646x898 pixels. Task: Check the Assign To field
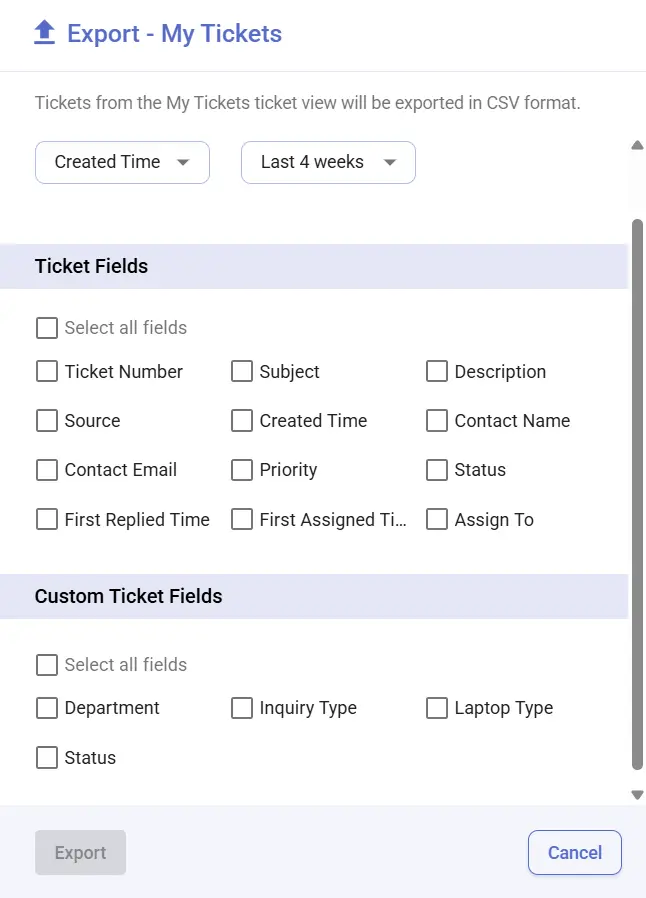pyautogui.click(x=436, y=519)
